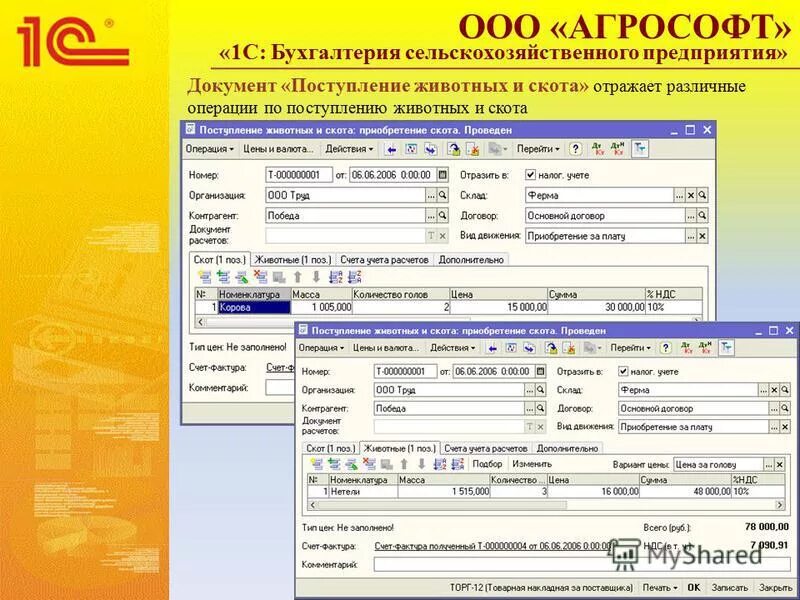Click the OK button in the front window
This screenshot has width=800, height=600.
click(694, 588)
